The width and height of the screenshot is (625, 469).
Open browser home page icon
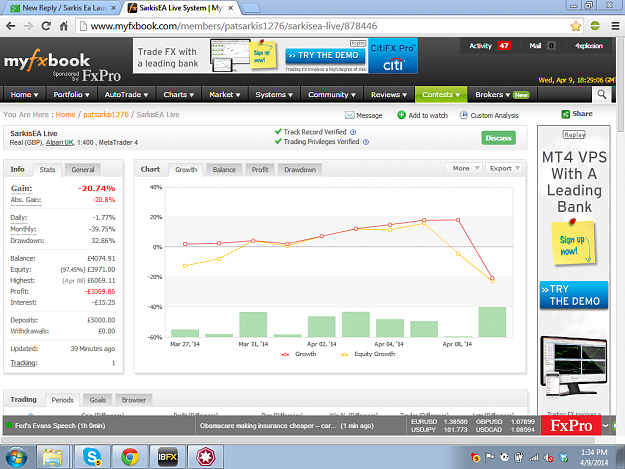(64, 26)
